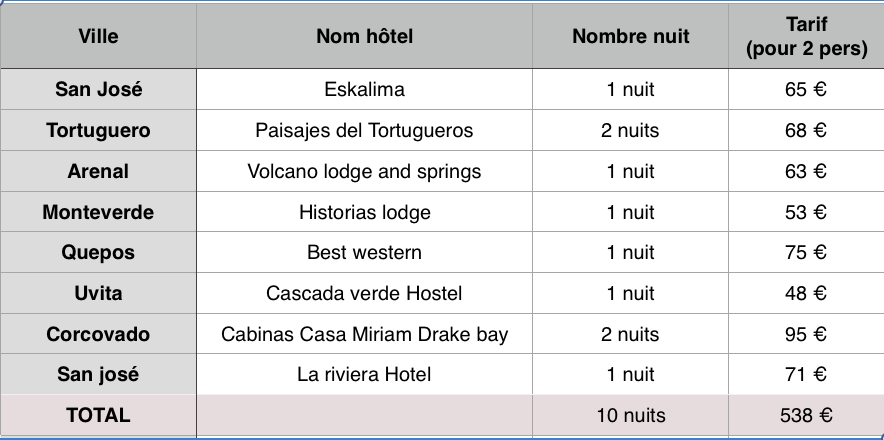This screenshot has width=884, height=440.
Task: Click the 538 € total cell
Action: click(x=806, y=416)
